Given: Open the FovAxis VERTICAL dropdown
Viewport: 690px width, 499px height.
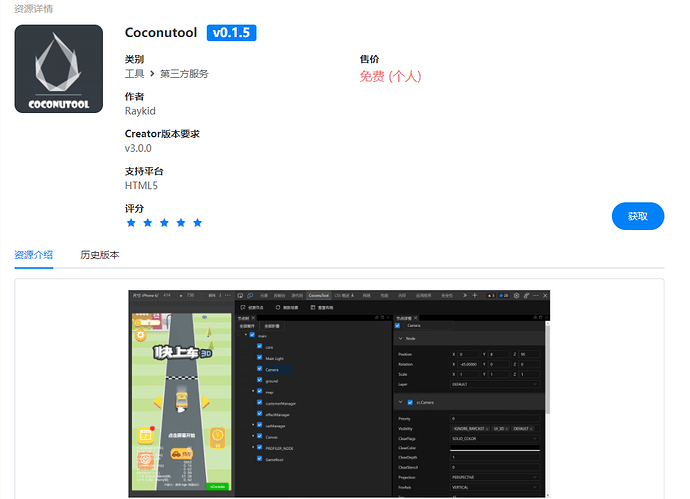Looking at the screenshot, I should tap(495, 487).
